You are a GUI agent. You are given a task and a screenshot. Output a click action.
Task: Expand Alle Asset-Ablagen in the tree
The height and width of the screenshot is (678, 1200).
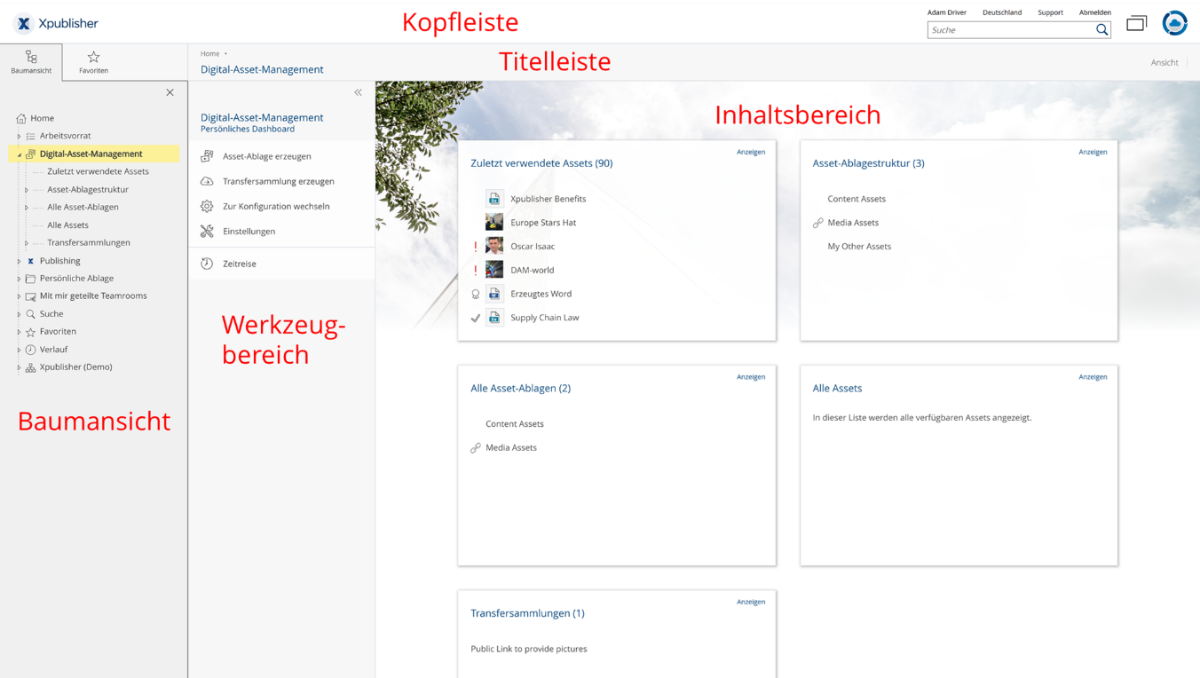(26, 207)
